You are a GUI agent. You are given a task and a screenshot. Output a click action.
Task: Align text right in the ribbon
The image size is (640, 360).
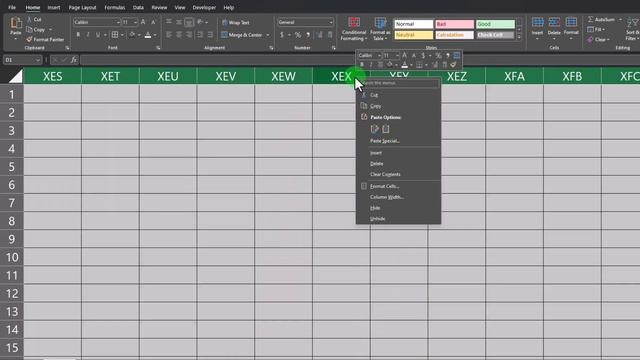coord(189,35)
